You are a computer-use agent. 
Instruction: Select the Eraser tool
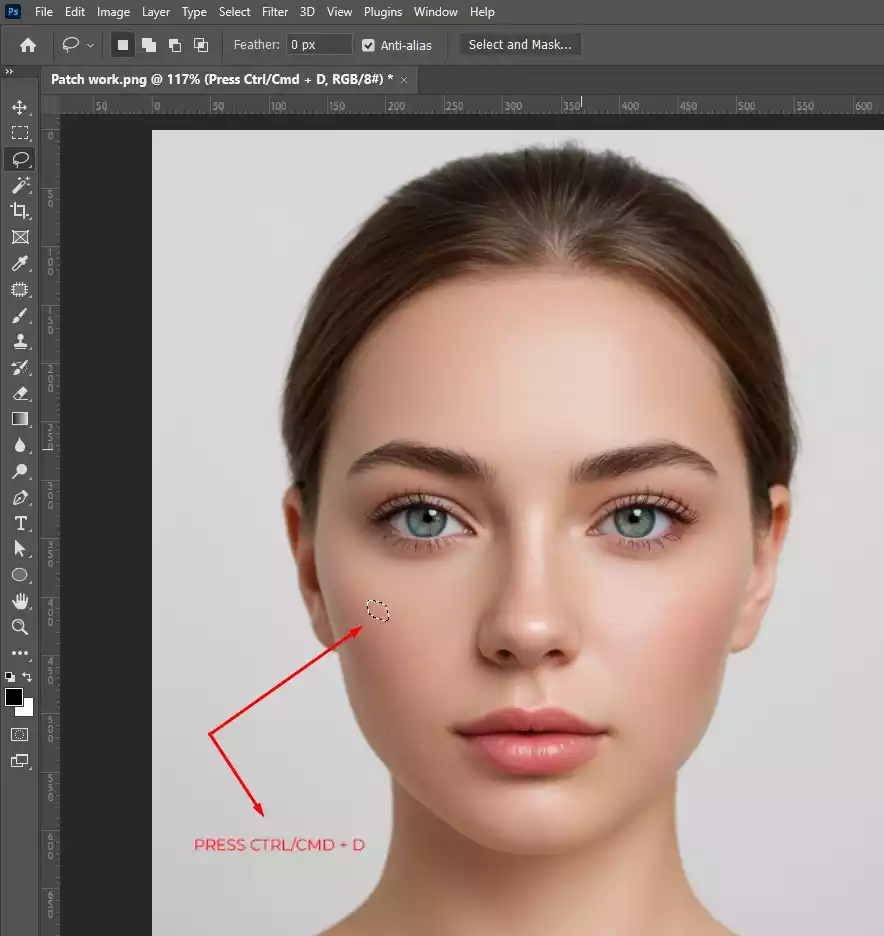pyautogui.click(x=20, y=393)
